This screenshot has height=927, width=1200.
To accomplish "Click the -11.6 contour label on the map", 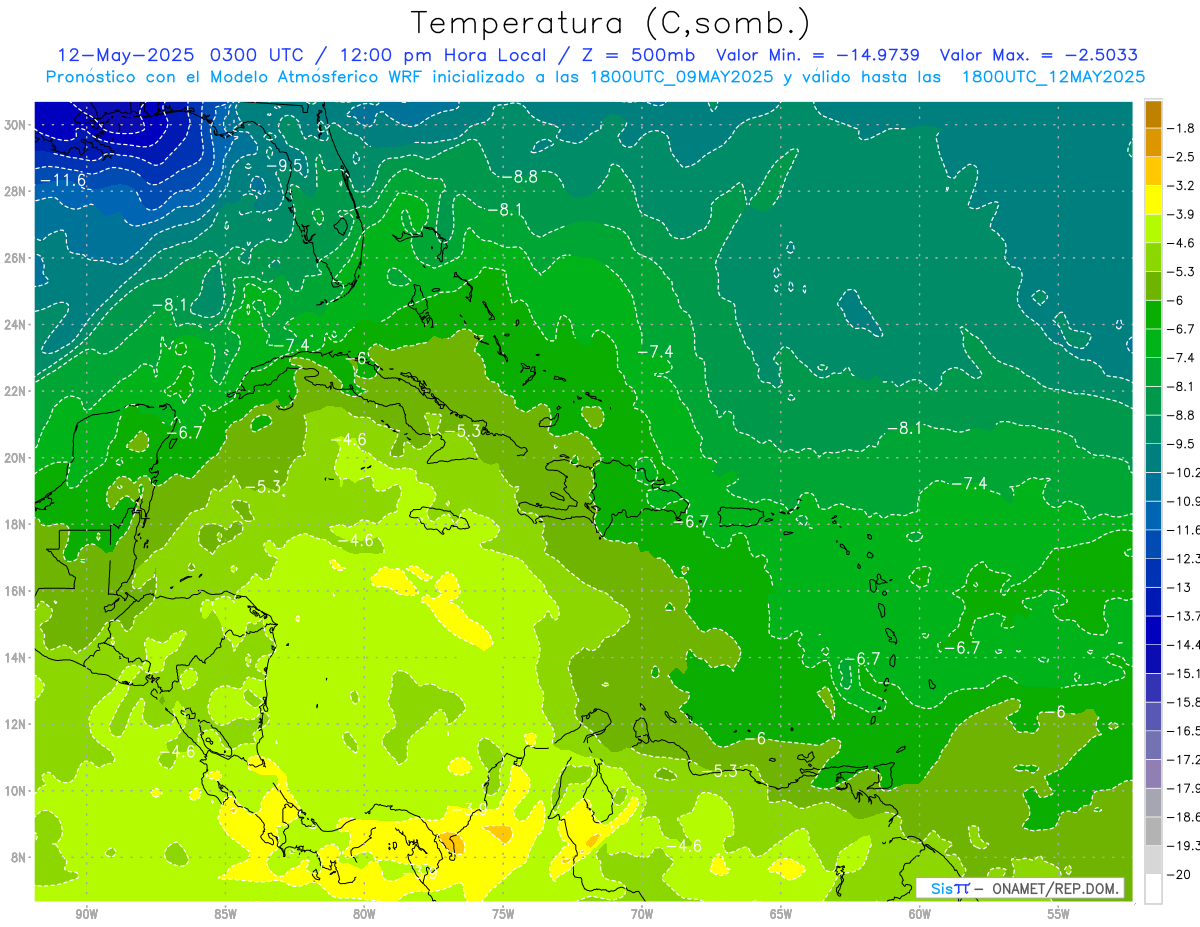I will point(63,180).
